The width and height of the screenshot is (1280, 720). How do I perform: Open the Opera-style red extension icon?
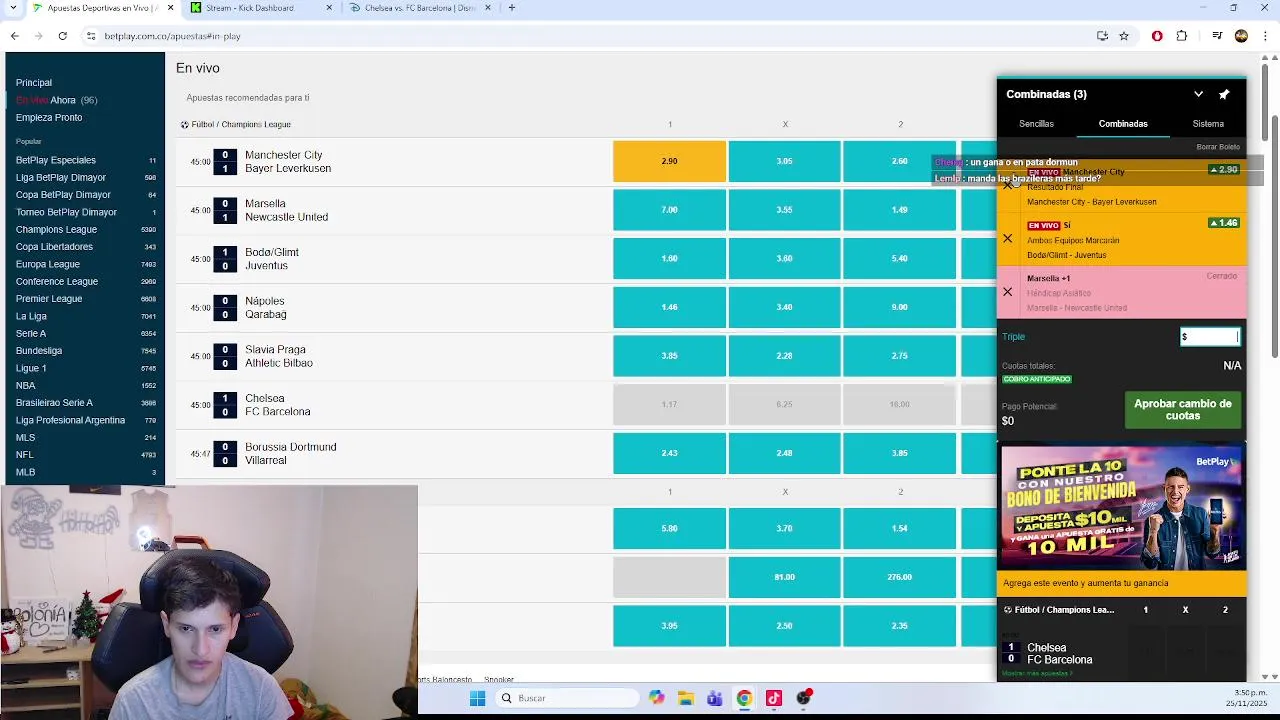(1157, 36)
